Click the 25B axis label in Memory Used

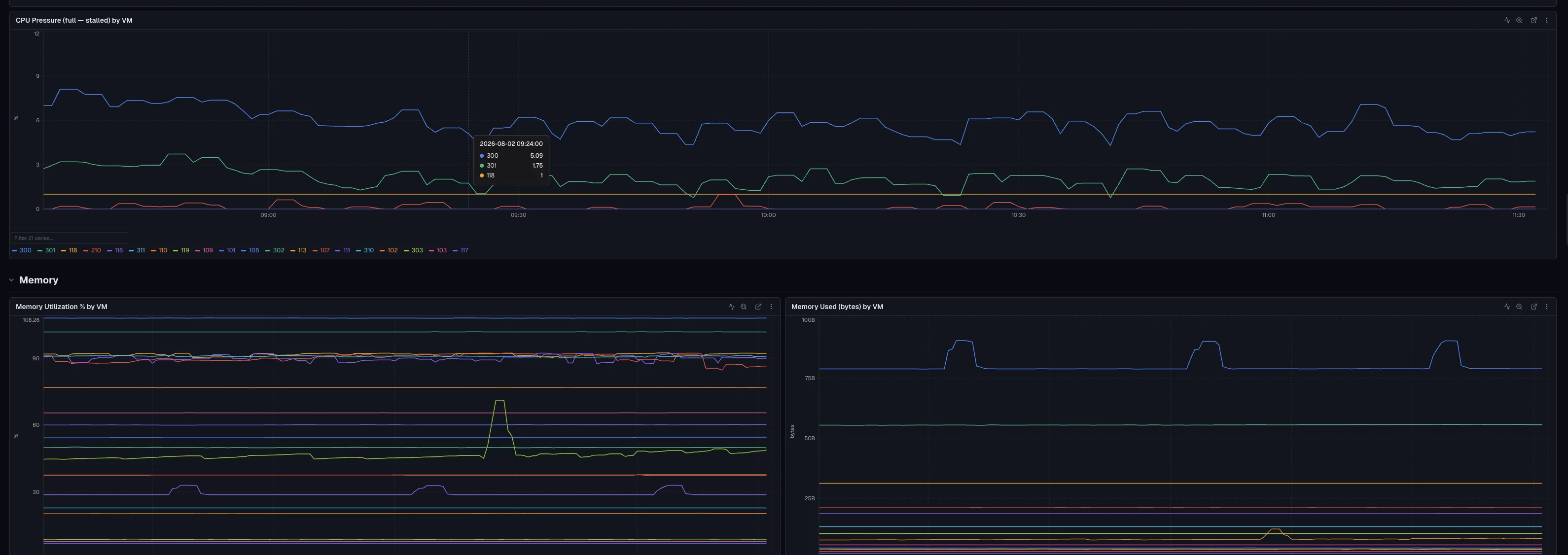point(810,498)
